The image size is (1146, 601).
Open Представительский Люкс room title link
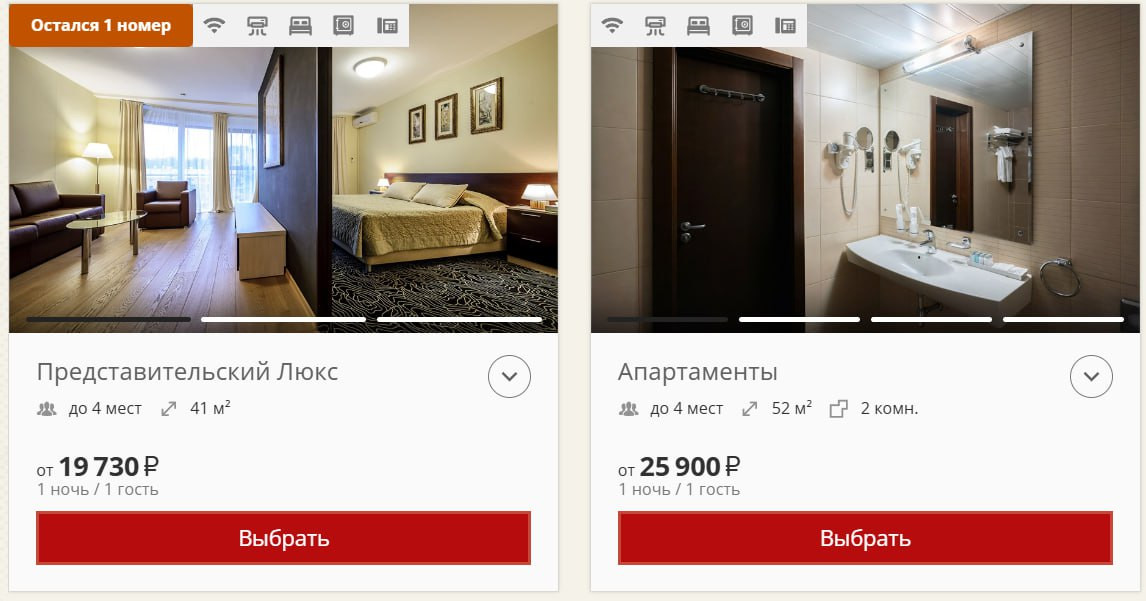pyautogui.click(x=187, y=372)
